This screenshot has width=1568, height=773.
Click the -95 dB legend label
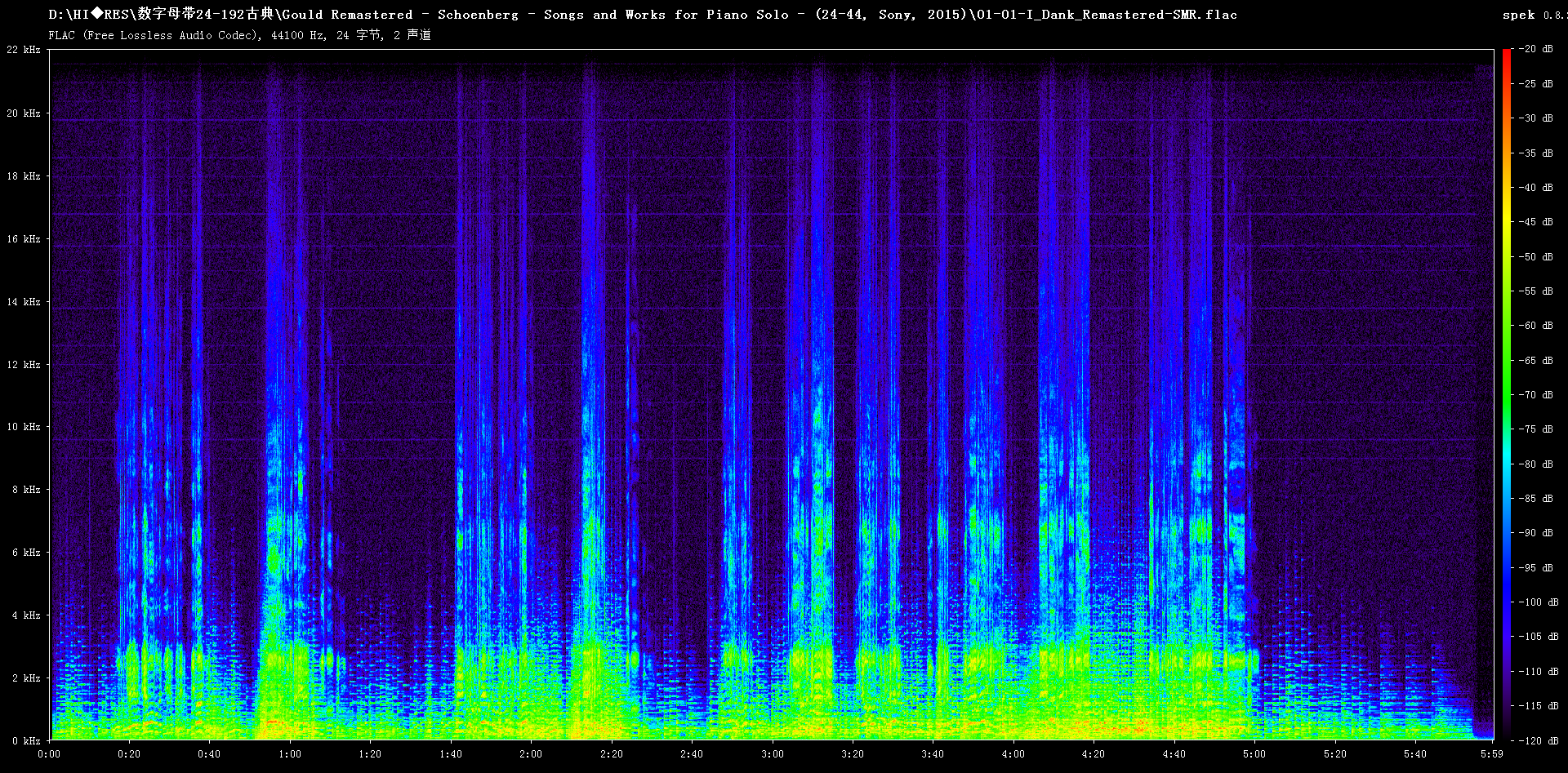tap(1535, 568)
